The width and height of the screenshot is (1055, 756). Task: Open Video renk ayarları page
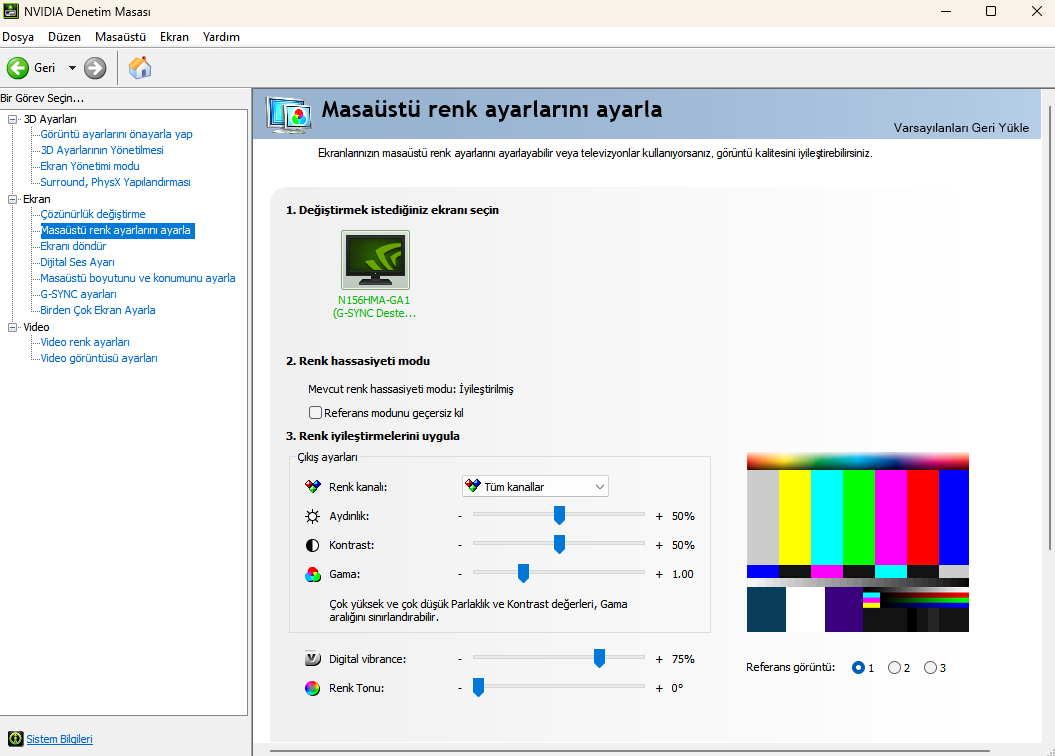(85, 342)
